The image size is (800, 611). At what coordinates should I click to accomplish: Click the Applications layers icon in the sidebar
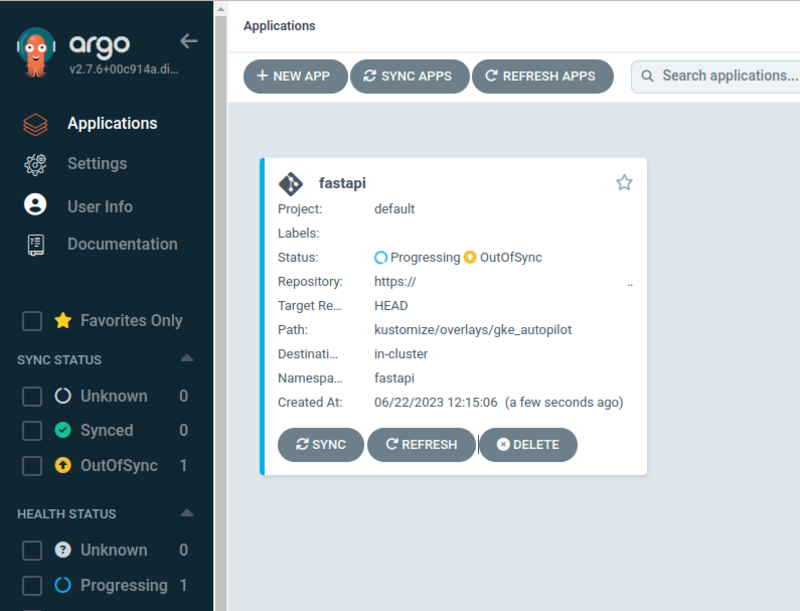point(35,124)
